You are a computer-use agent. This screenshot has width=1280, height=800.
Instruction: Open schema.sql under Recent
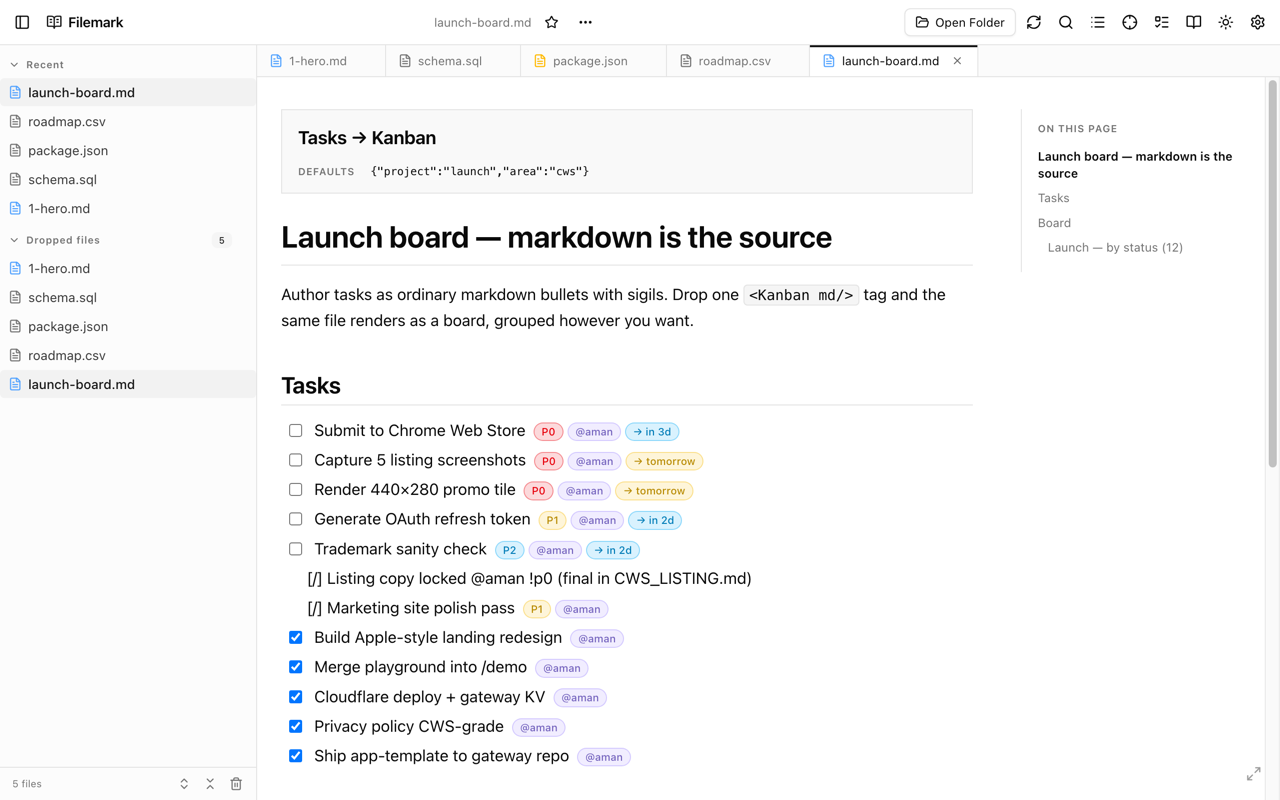128,179
